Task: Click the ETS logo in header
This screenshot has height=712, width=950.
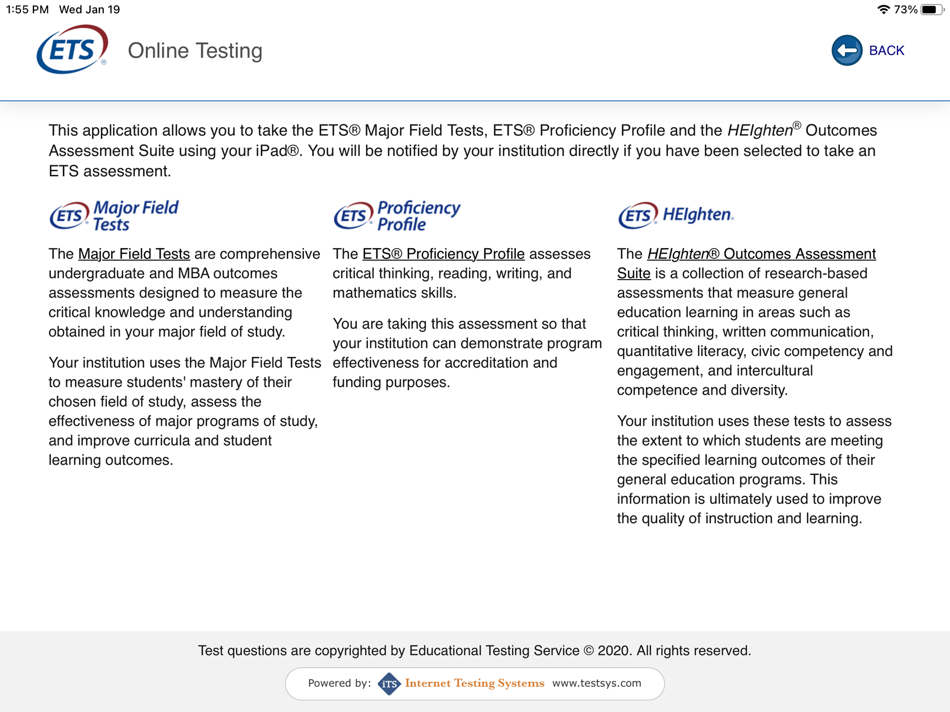Action: tap(72, 49)
